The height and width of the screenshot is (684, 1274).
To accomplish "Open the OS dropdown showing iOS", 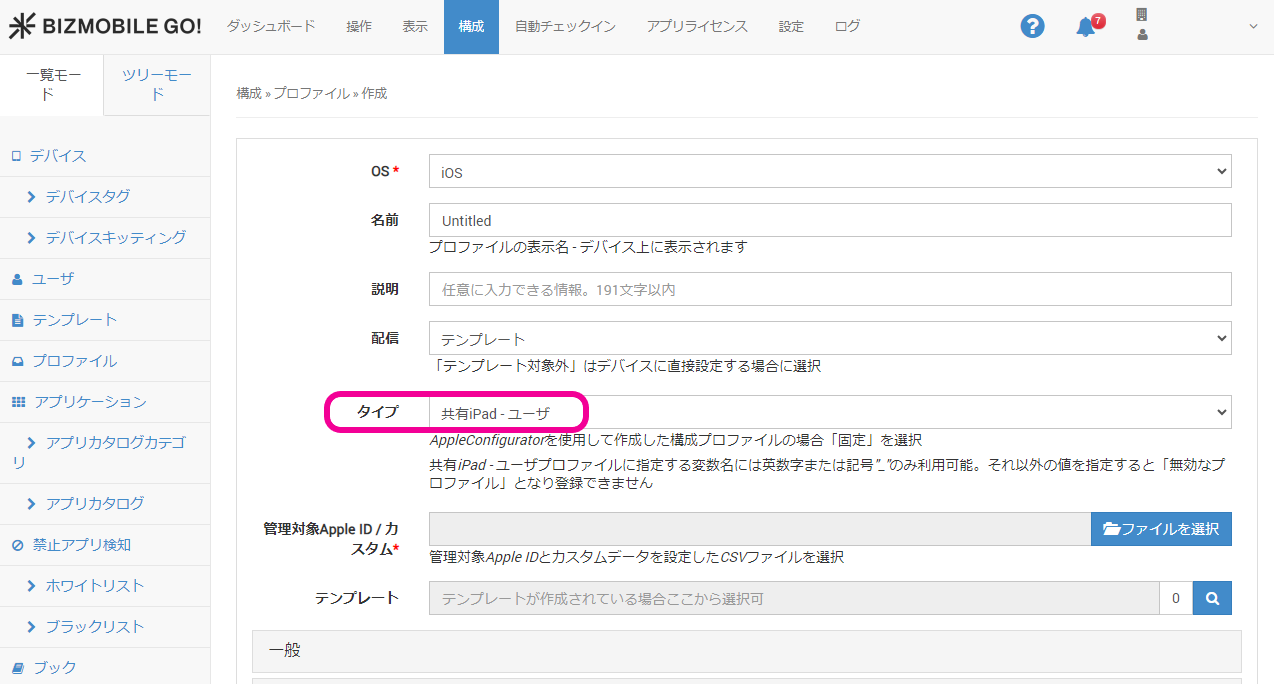I will [829, 171].
